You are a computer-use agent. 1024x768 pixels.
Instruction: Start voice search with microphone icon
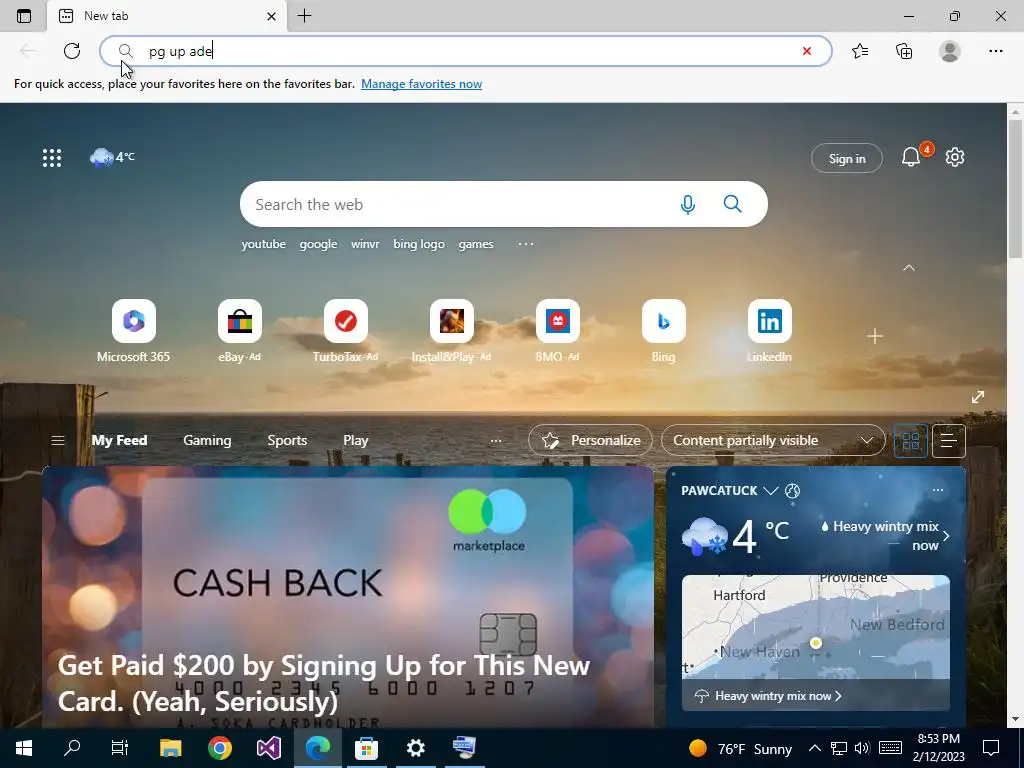pyautogui.click(x=688, y=204)
